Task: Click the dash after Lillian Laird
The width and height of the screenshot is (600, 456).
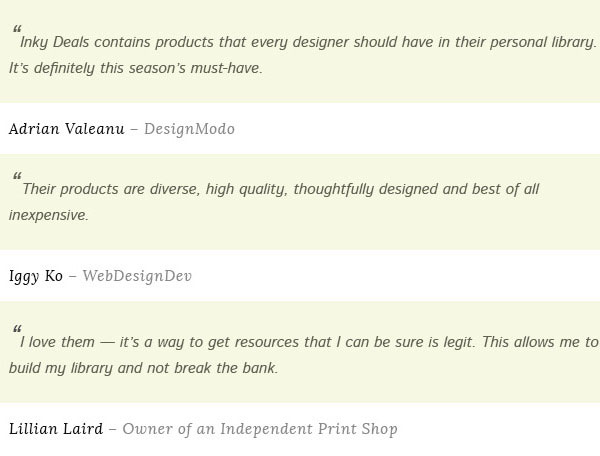Action: pyautogui.click(x=112, y=429)
